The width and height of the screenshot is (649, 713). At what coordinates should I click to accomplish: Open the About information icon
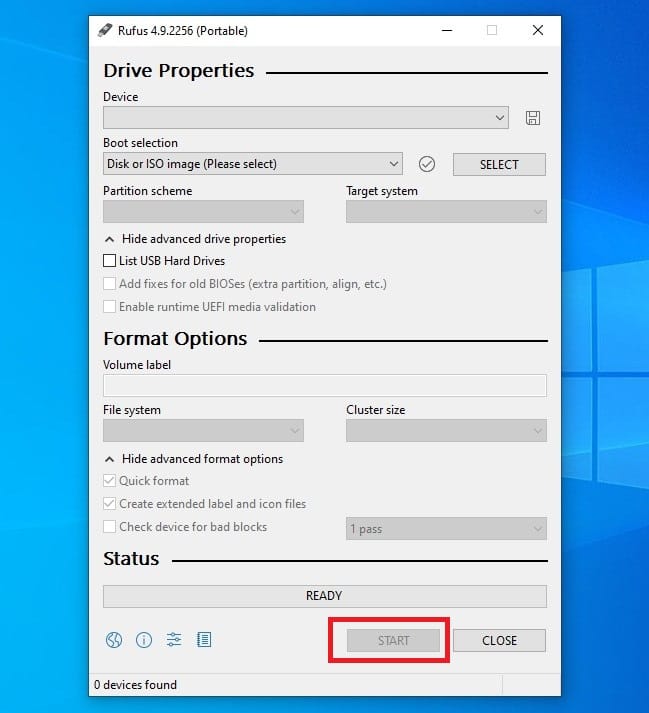(x=144, y=640)
